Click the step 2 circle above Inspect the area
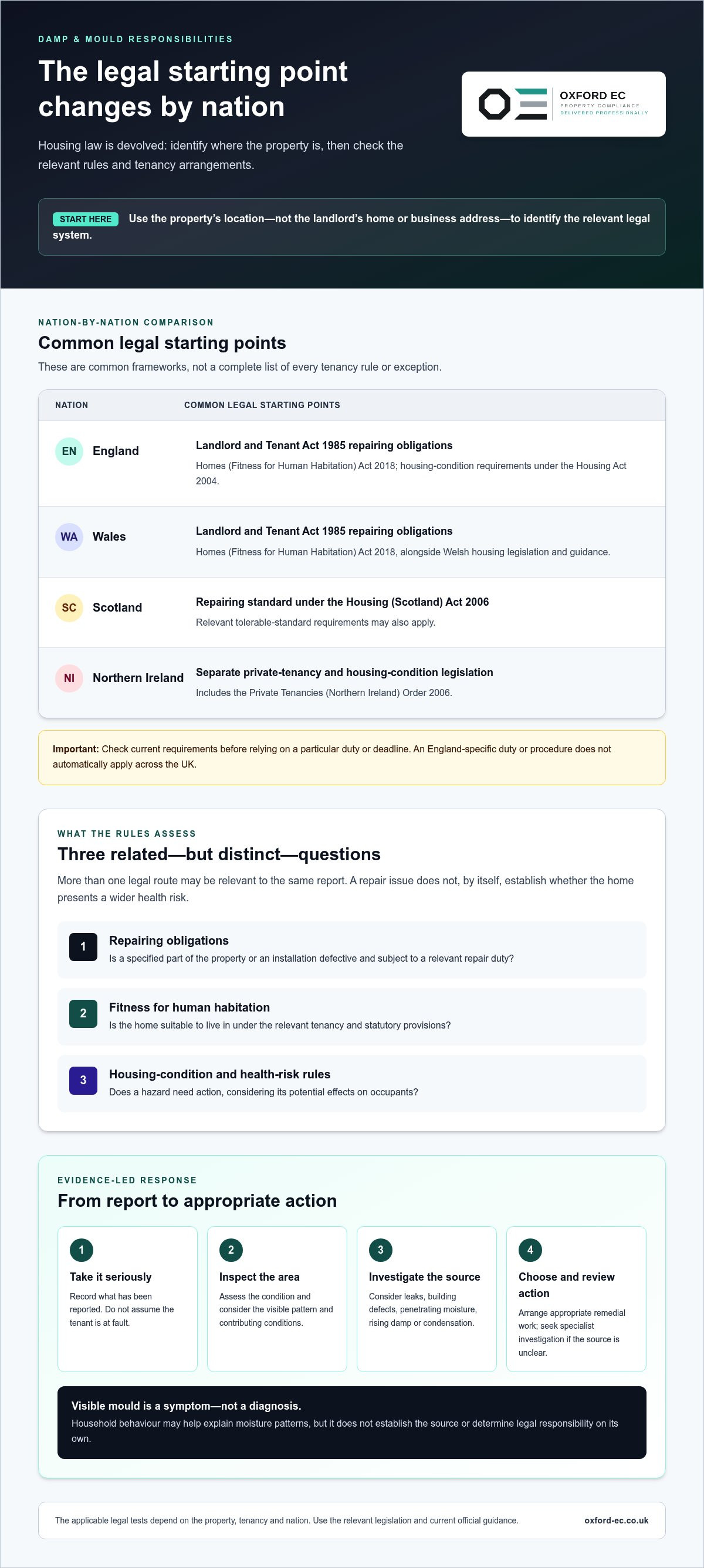This screenshot has width=704, height=1568. 231,1250
